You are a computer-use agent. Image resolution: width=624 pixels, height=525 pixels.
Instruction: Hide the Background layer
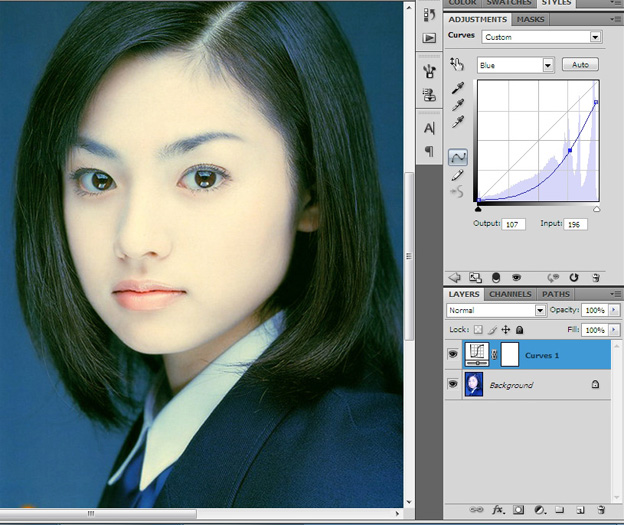click(x=452, y=384)
